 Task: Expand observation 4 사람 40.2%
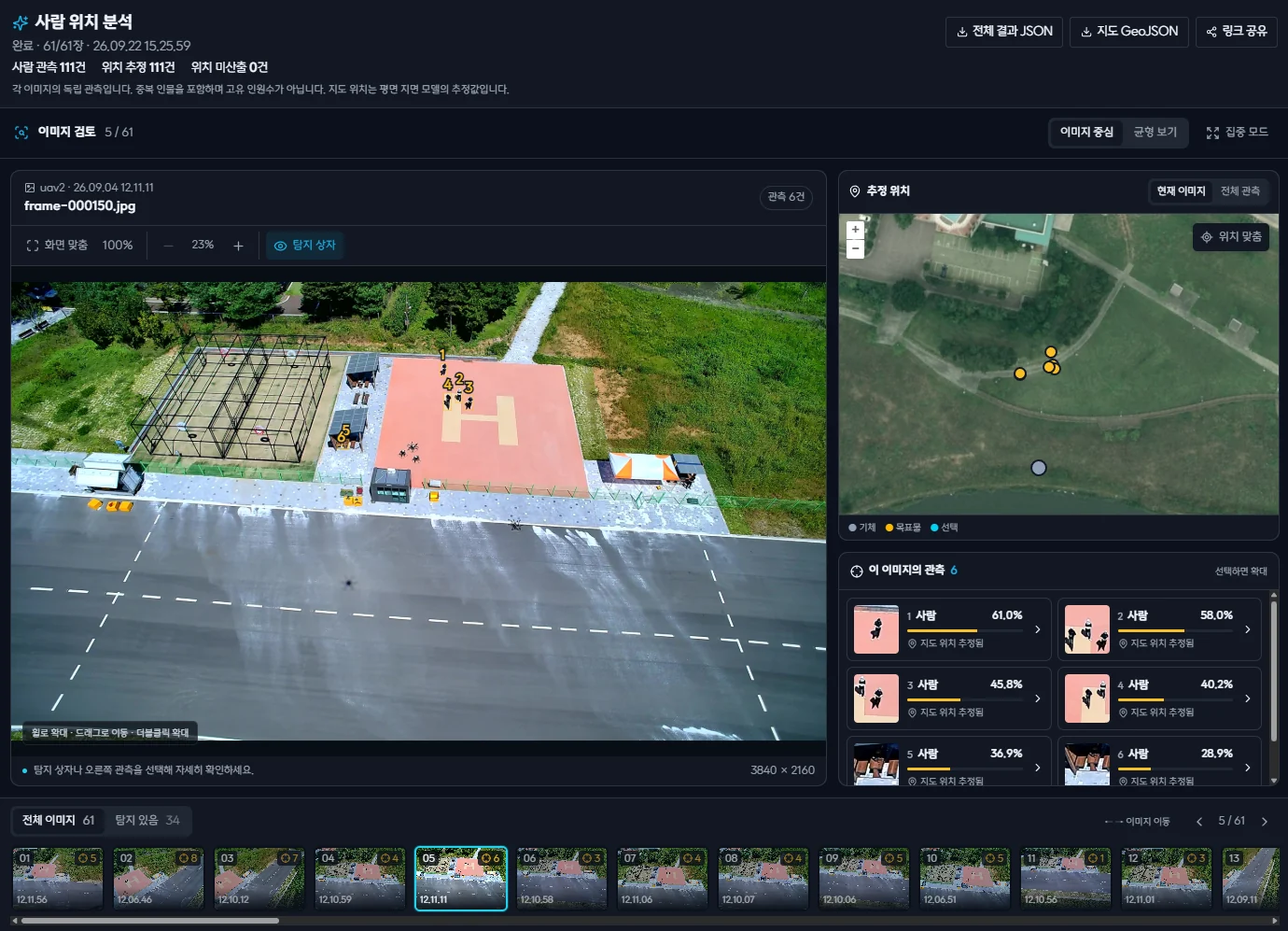1159,698
